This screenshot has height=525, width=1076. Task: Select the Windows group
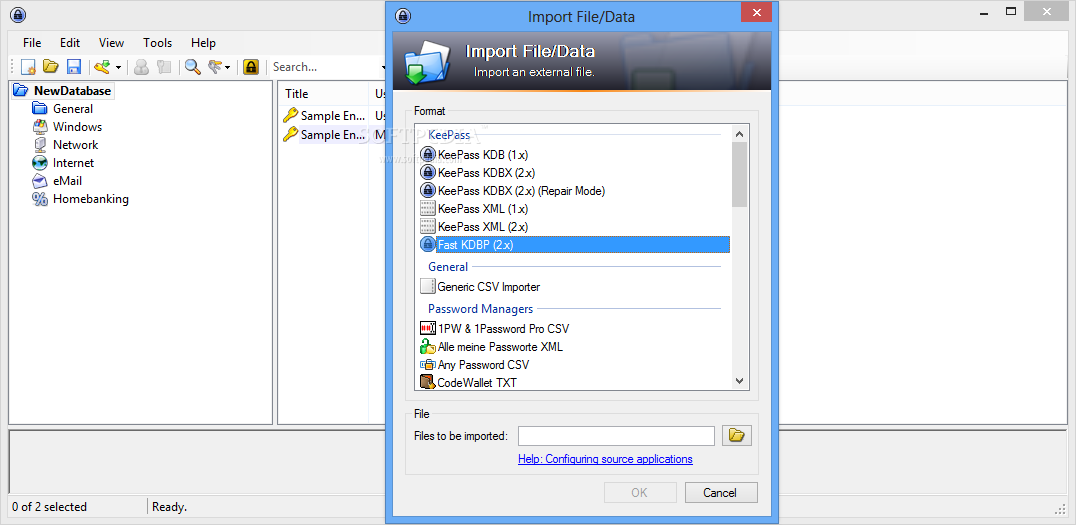coord(78,127)
